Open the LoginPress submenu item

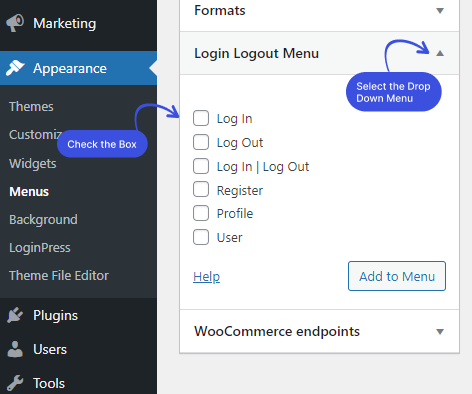(x=40, y=248)
